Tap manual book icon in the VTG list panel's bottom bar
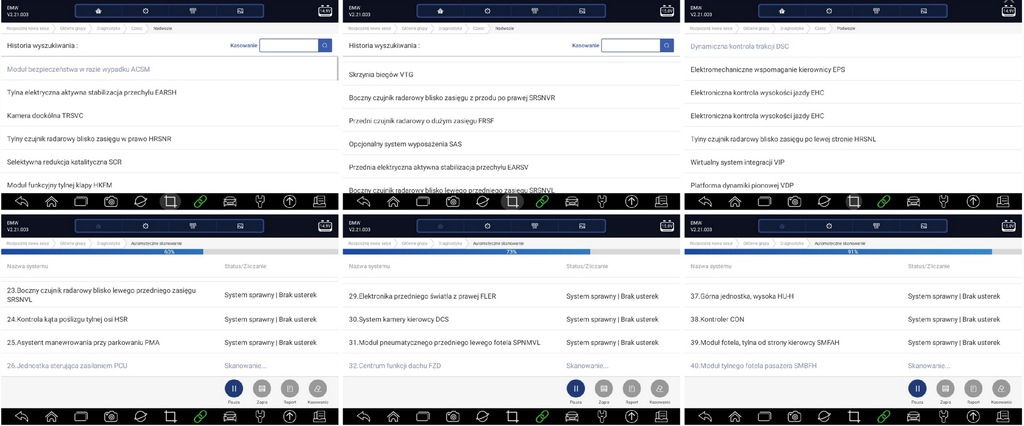Screen dimensions: 1024x426 (662, 201)
